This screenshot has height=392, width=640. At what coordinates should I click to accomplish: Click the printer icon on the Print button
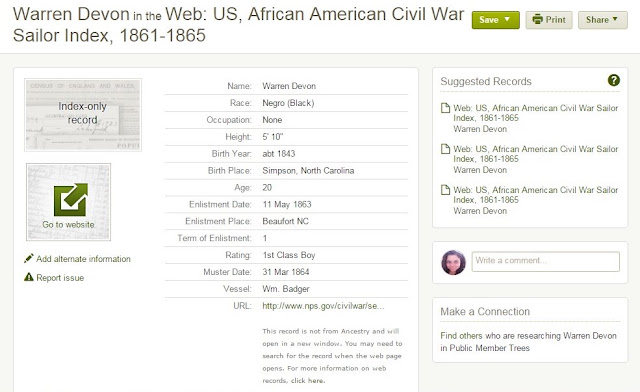[x=538, y=19]
